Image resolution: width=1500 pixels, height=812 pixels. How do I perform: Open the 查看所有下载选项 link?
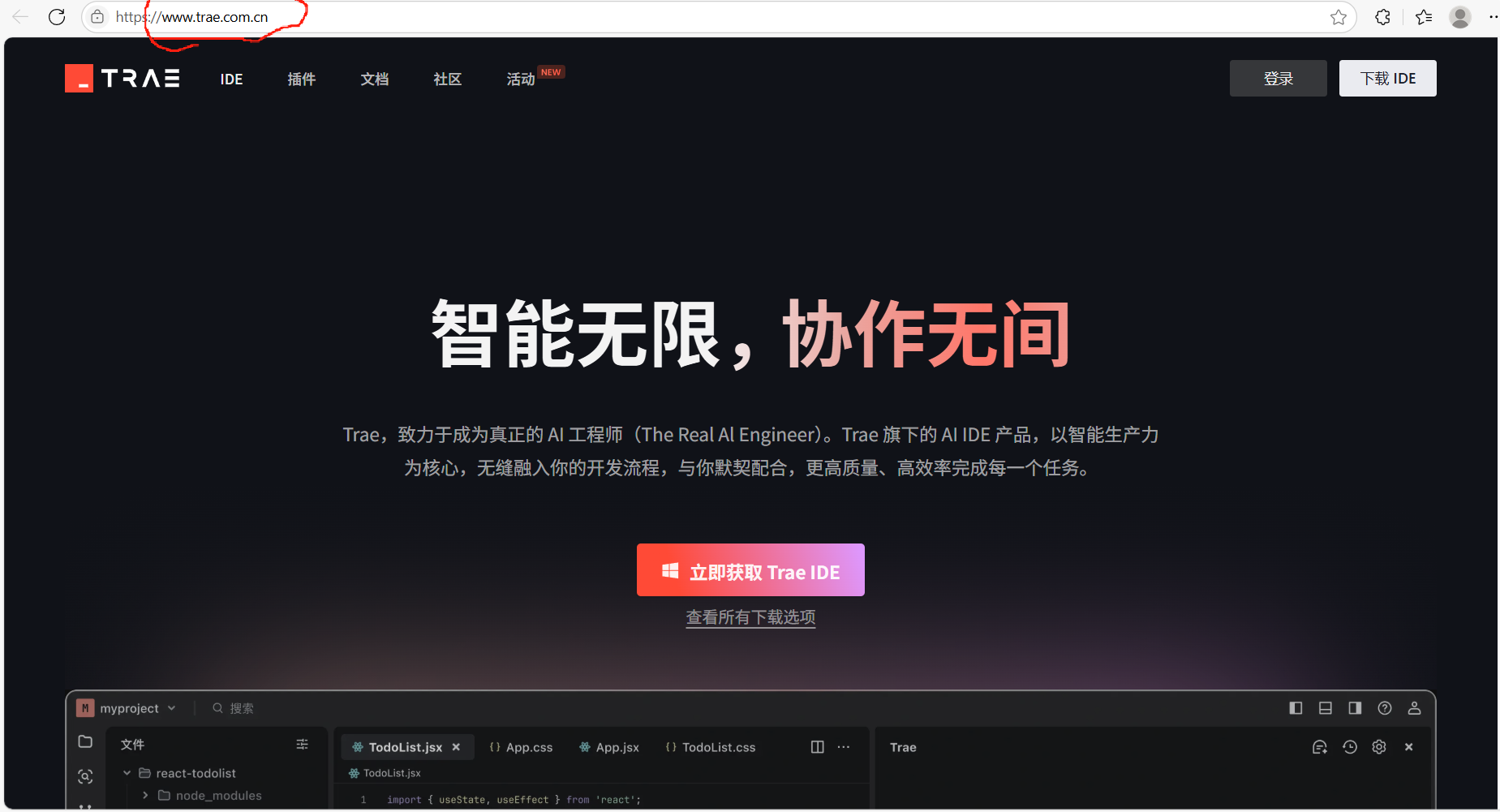(x=750, y=617)
